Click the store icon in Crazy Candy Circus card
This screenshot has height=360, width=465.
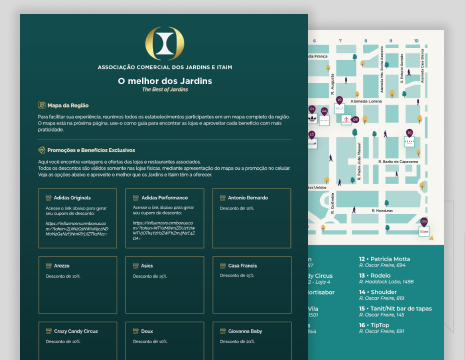coord(49,331)
